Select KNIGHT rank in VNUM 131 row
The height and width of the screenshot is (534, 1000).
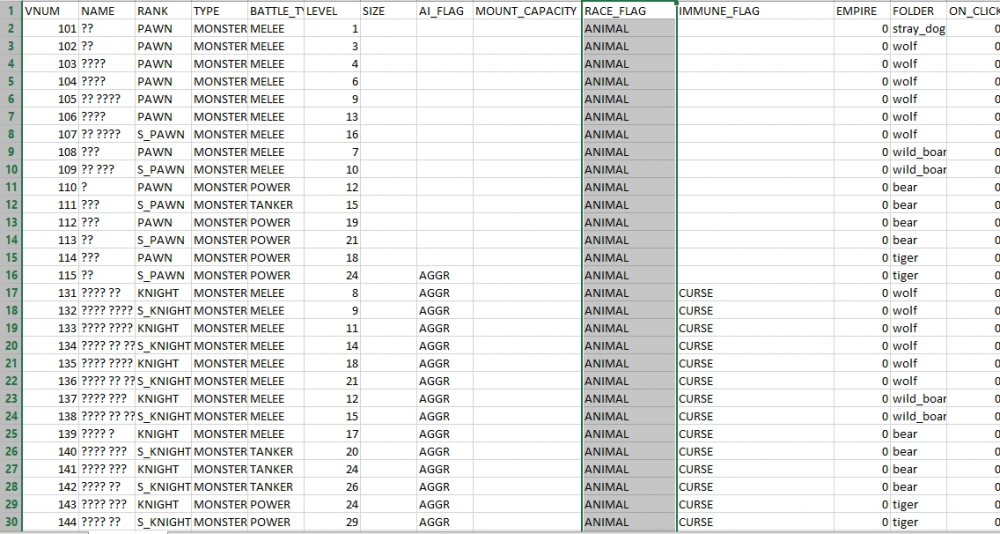click(x=163, y=293)
